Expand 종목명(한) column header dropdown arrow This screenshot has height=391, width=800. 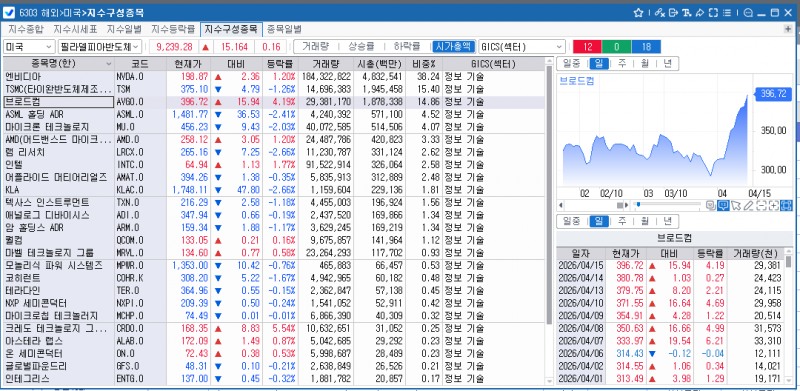[108, 64]
